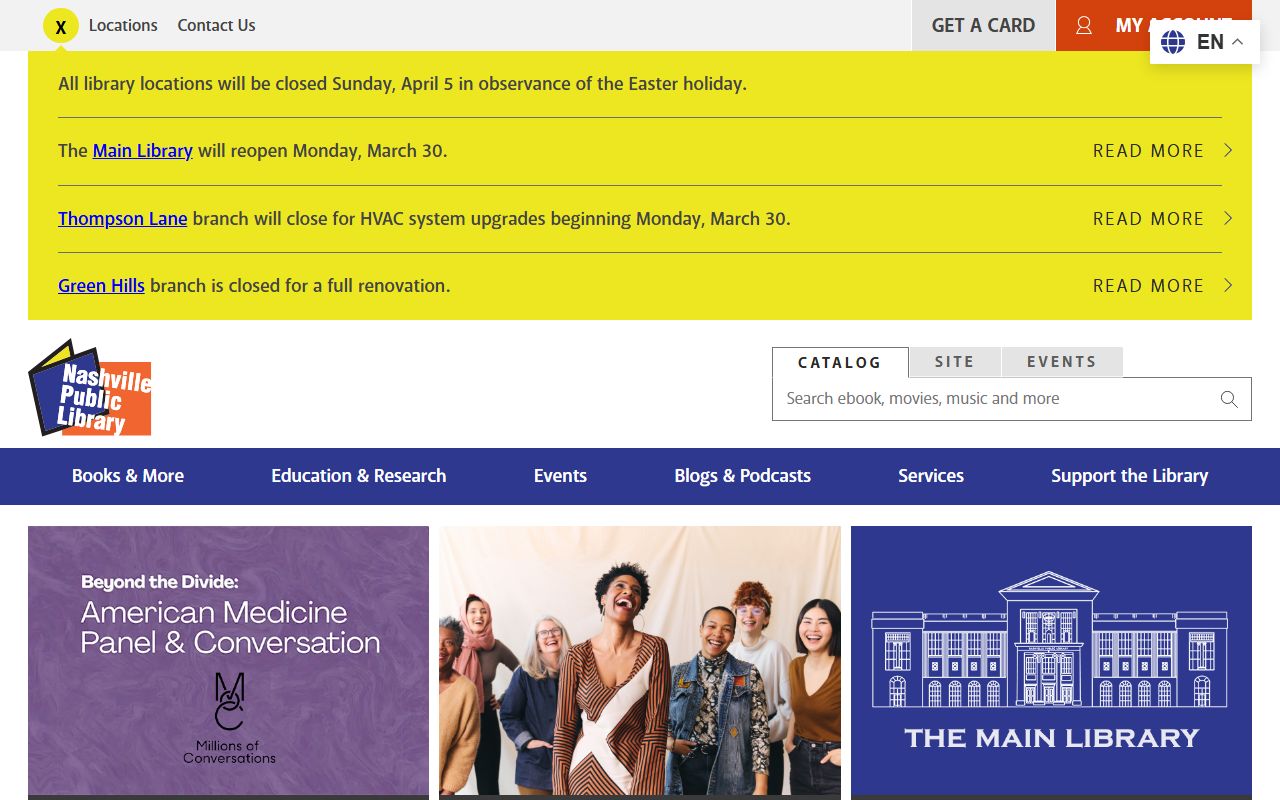Open the Main Library Read More arrow
Image resolution: width=1280 pixels, height=800 pixels.
click(1228, 151)
